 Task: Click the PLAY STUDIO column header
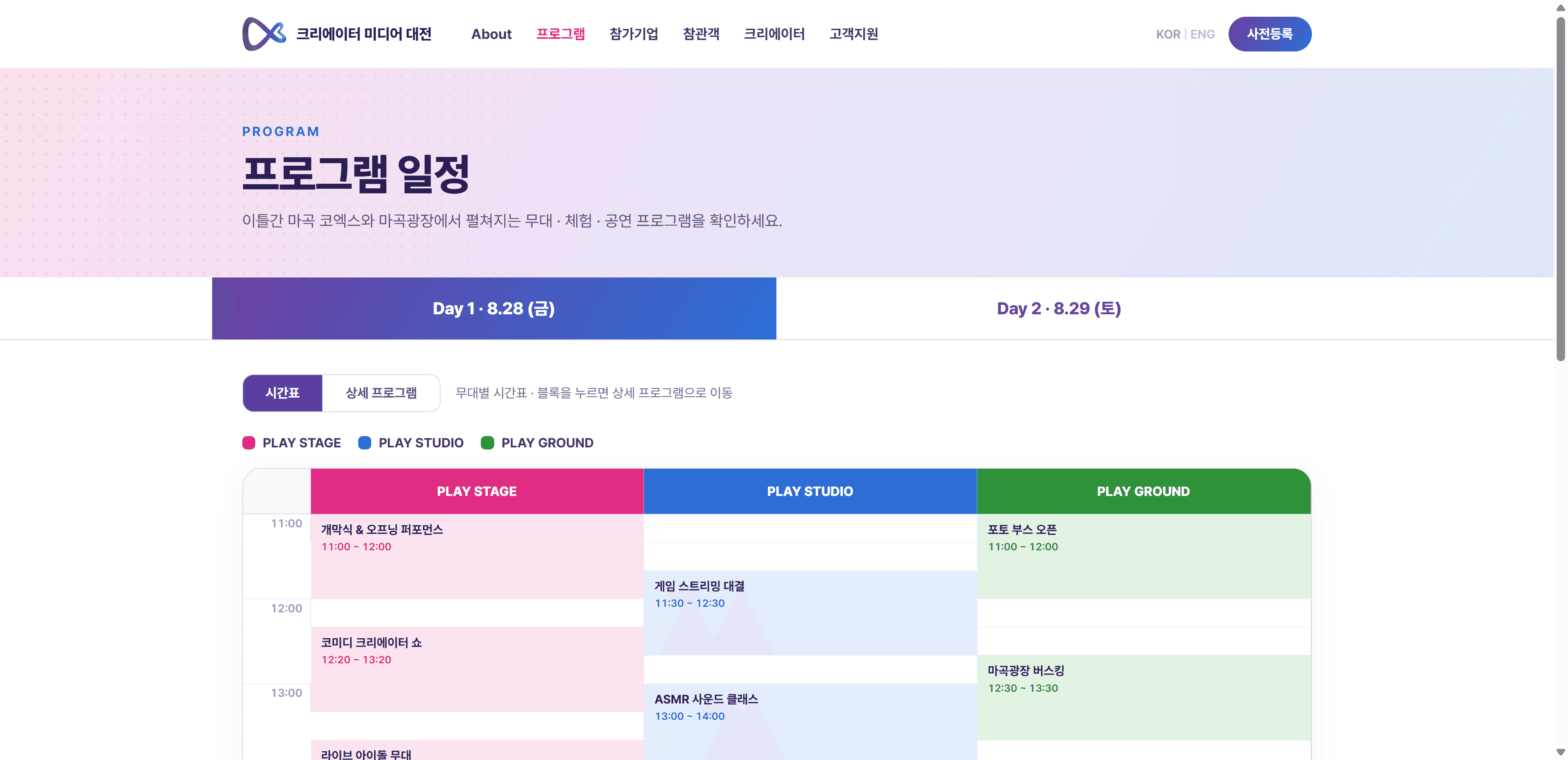tap(810, 491)
